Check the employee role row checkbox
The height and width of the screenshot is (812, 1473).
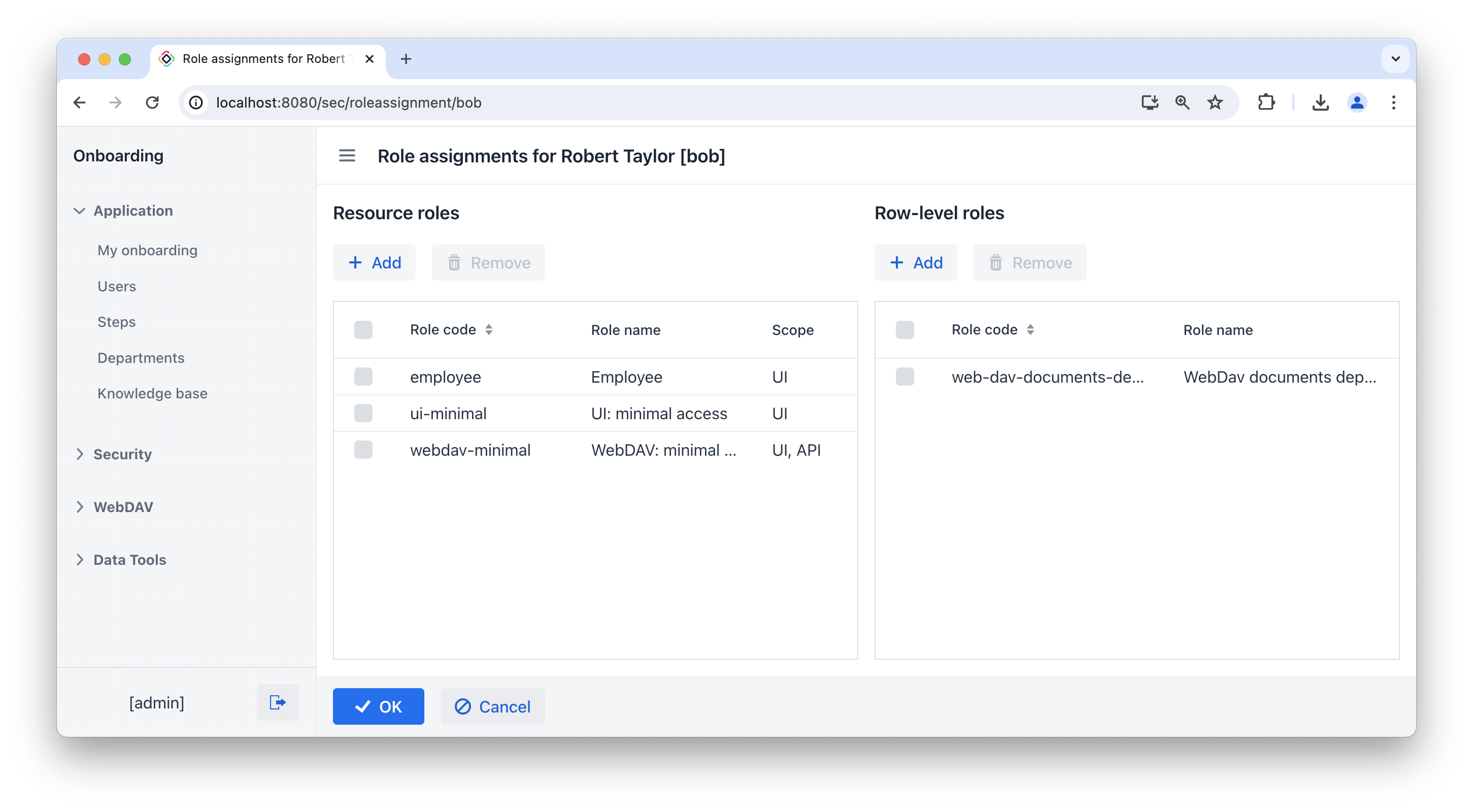(x=363, y=377)
